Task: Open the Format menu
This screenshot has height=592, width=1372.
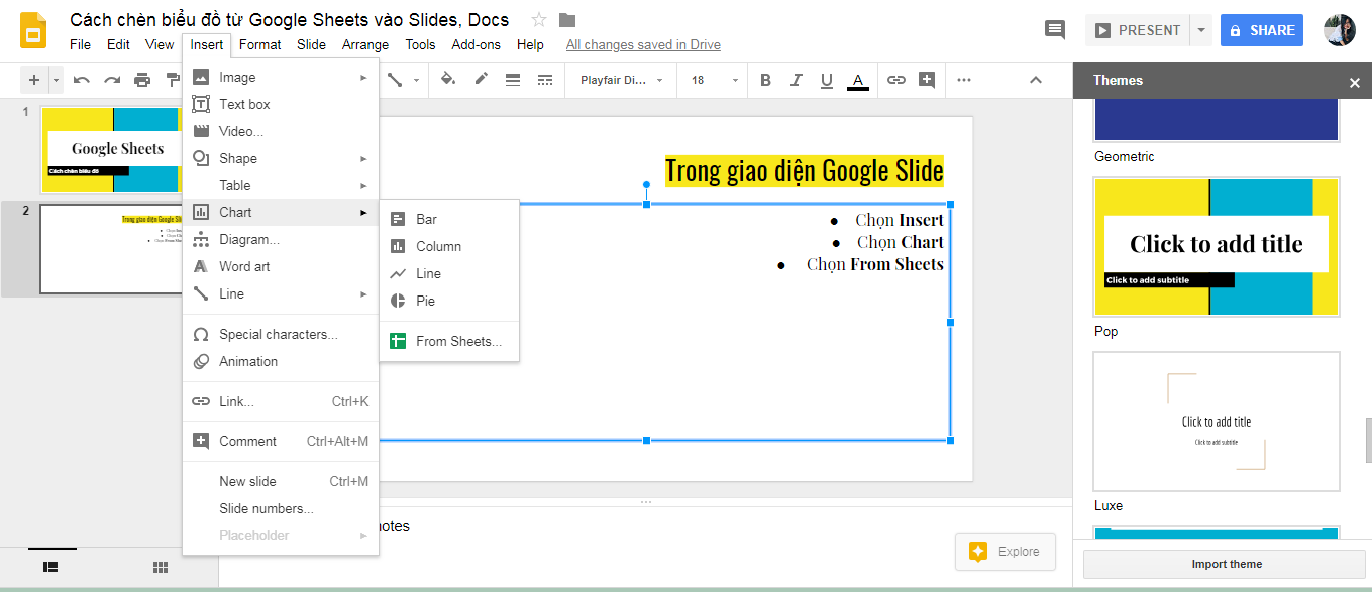Action: click(x=260, y=44)
